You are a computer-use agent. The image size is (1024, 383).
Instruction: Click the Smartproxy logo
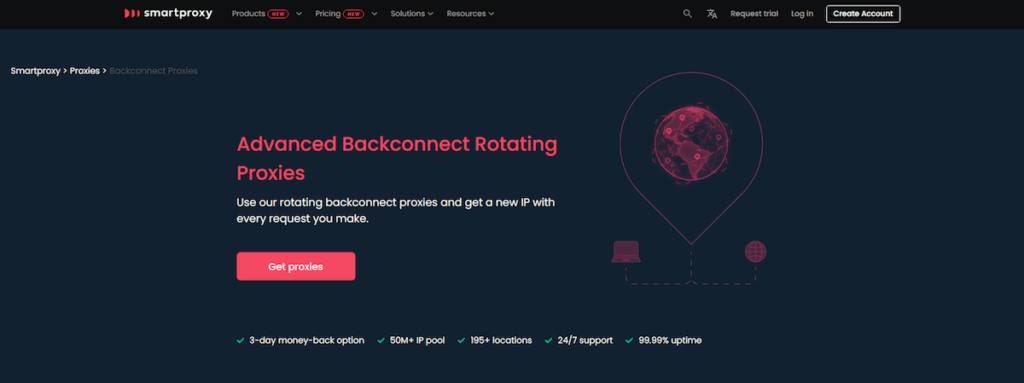[x=168, y=13]
